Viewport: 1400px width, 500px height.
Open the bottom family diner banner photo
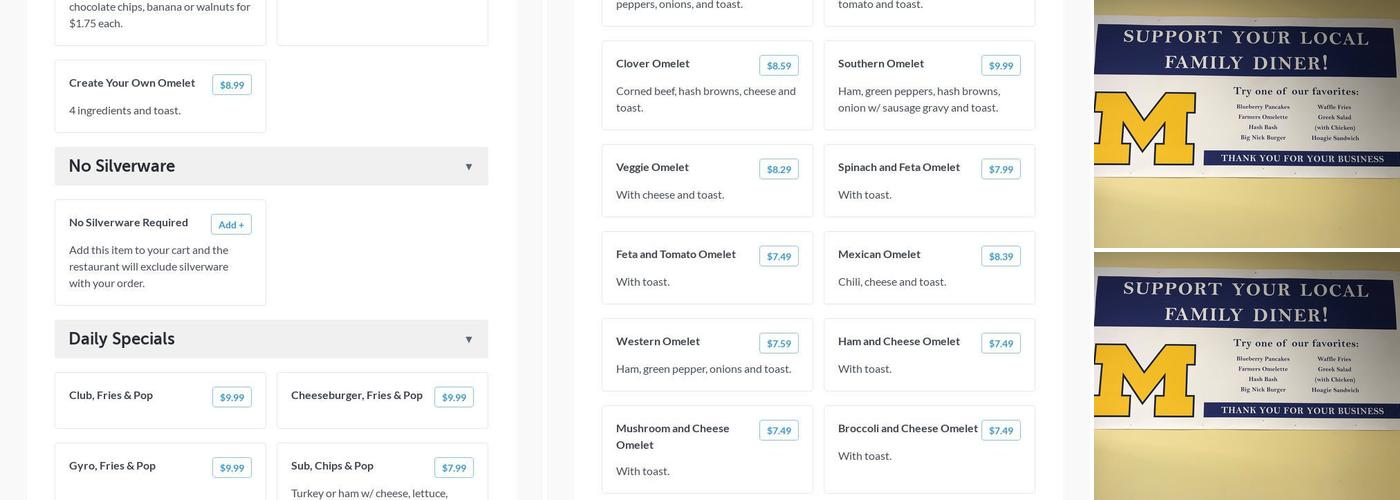click(1246, 376)
